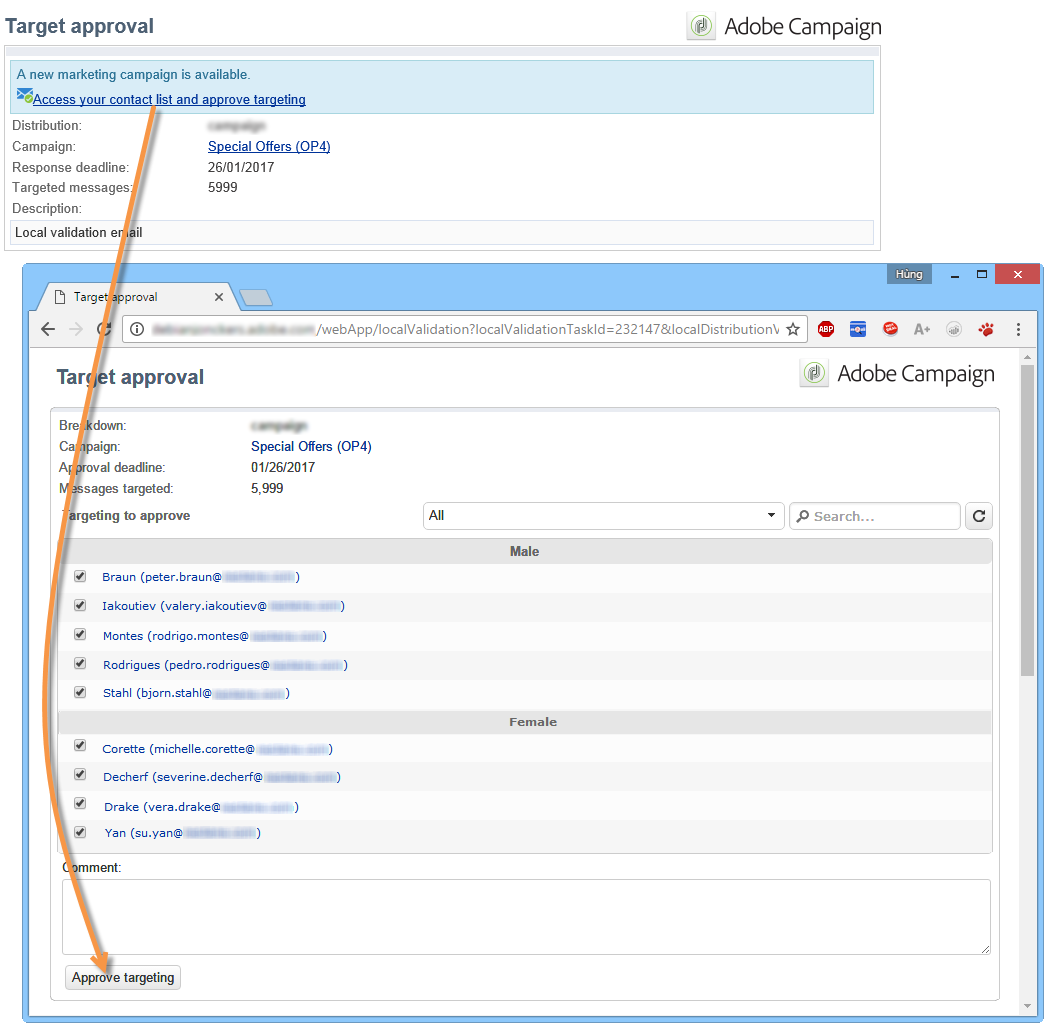Click the 26/01/2017 response deadline in the email
This screenshot has height=1034, width=1058.
pyautogui.click(x=241, y=167)
